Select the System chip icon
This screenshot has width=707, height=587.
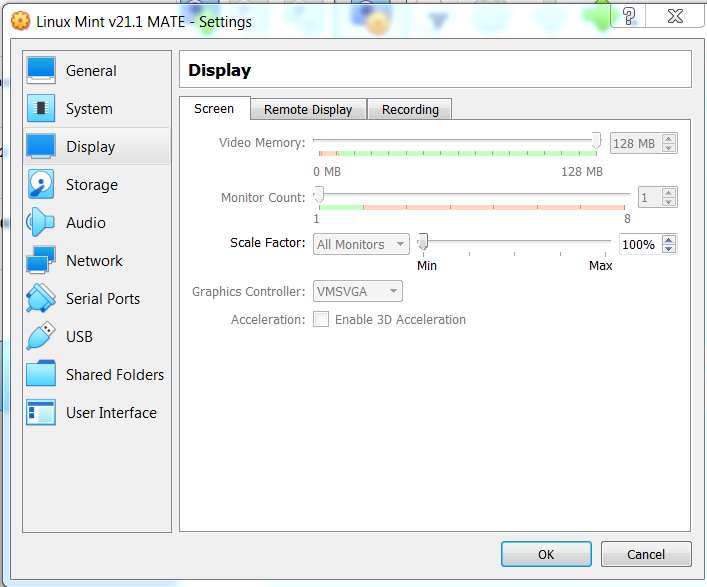41,108
